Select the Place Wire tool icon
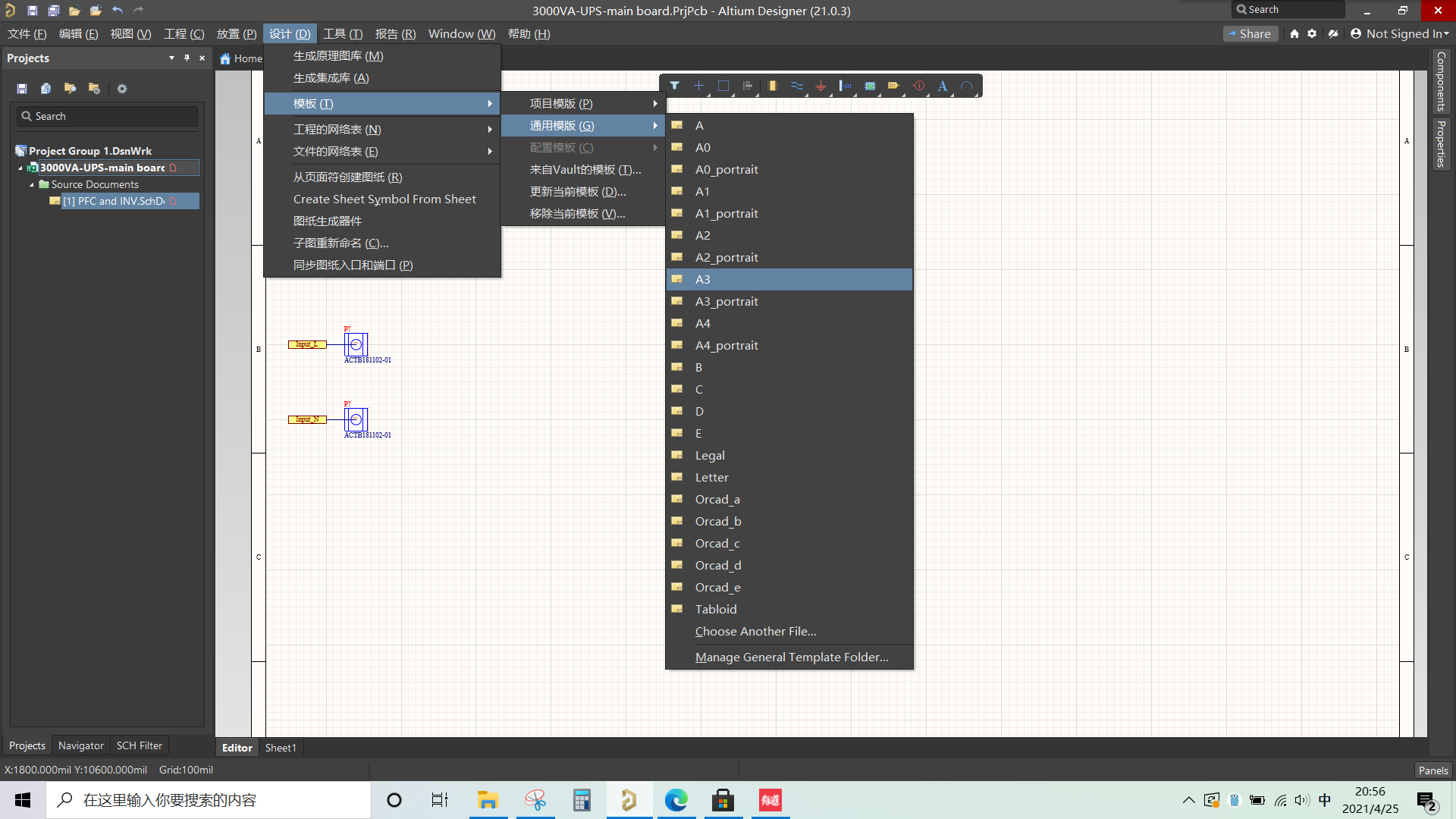The image size is (1456, 819). [796, 86]
